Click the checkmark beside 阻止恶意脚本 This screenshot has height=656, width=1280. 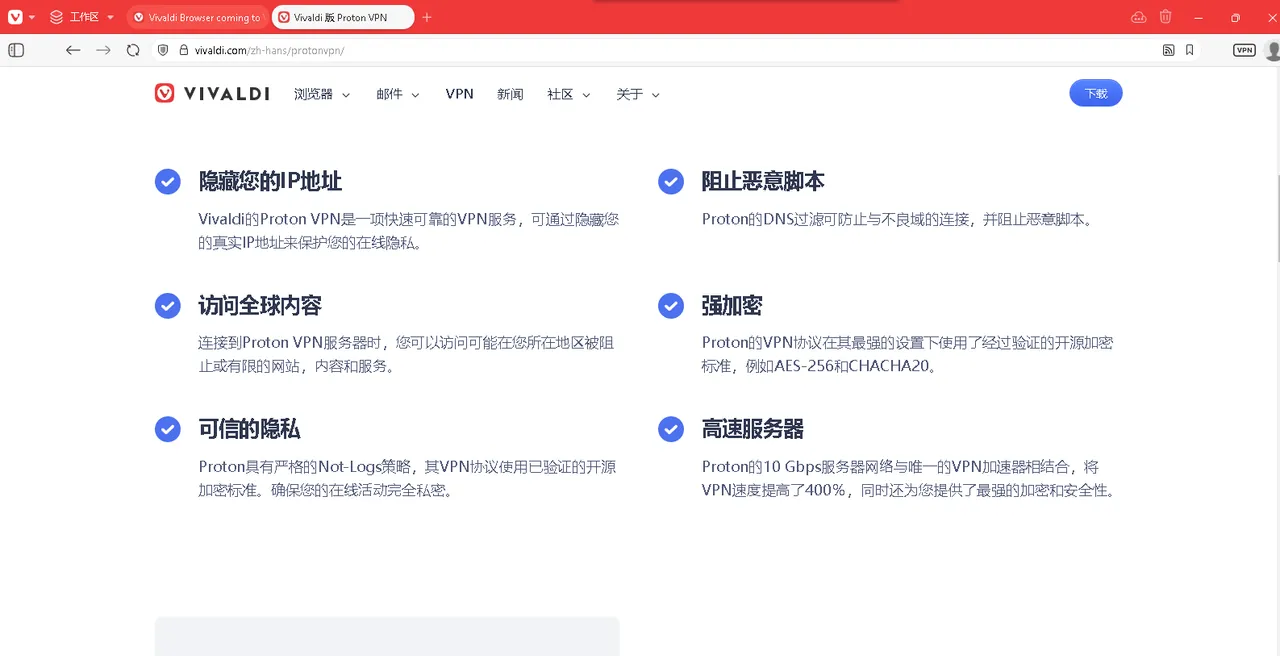(670, 182)
